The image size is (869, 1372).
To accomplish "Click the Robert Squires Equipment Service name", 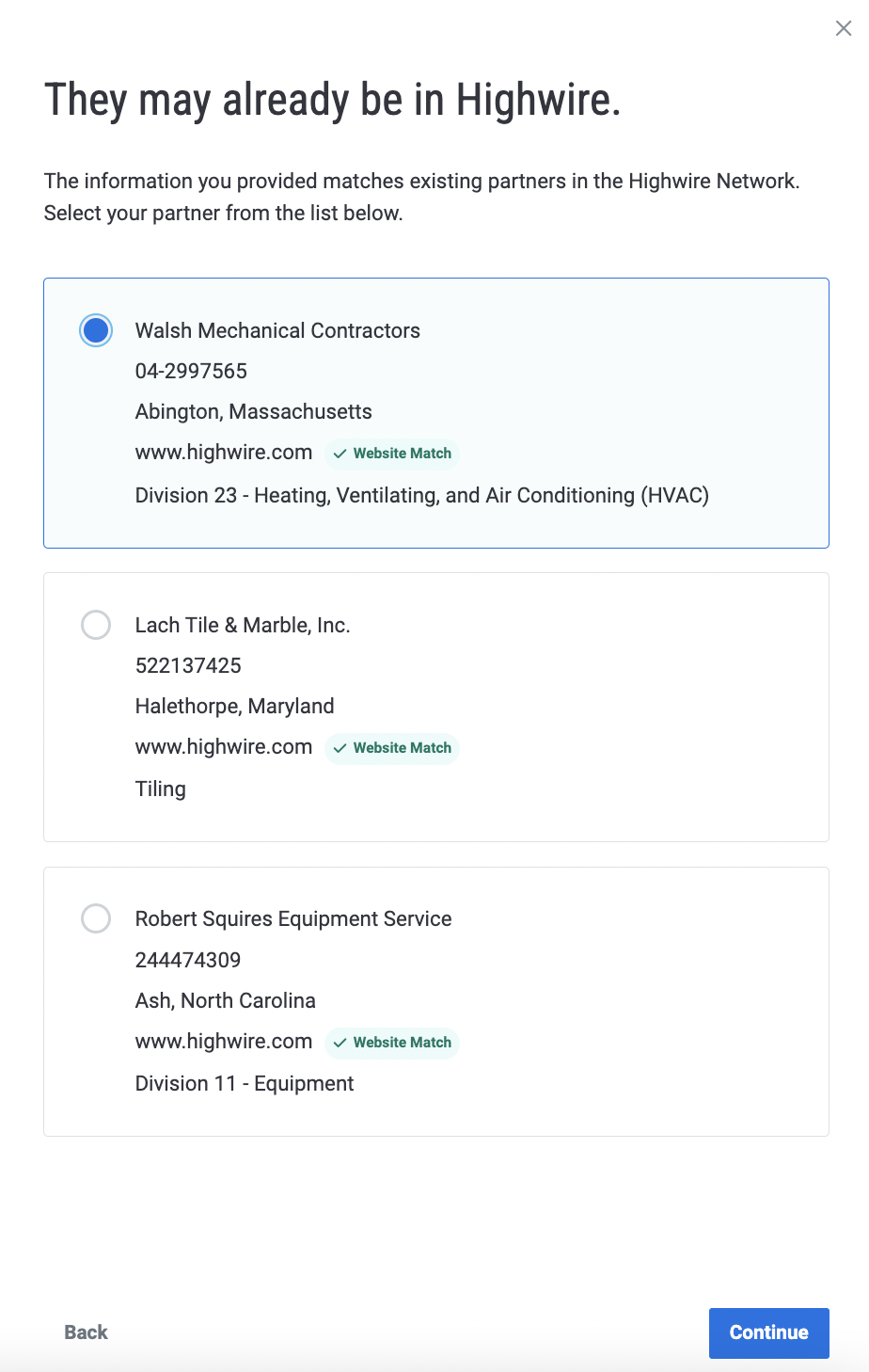I will 293,919.
